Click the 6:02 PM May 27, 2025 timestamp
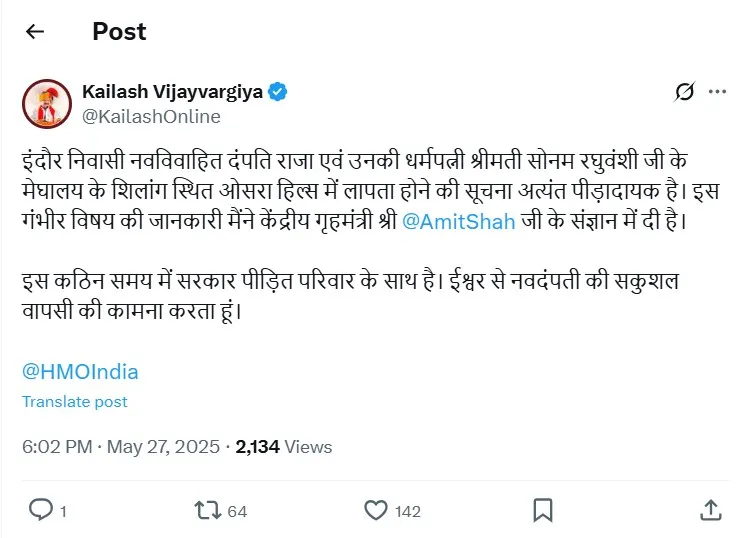The width and height of the screenshot is (747, 538). point(119,447)
